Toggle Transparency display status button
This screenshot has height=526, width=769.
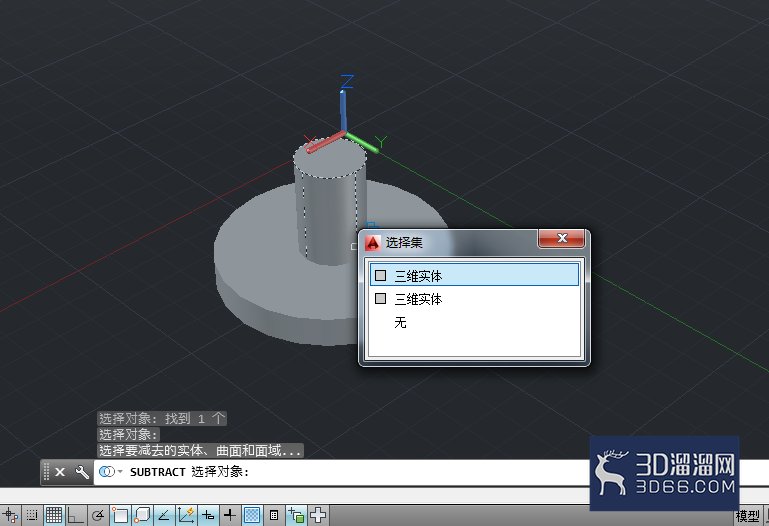[x=252, y=515]
